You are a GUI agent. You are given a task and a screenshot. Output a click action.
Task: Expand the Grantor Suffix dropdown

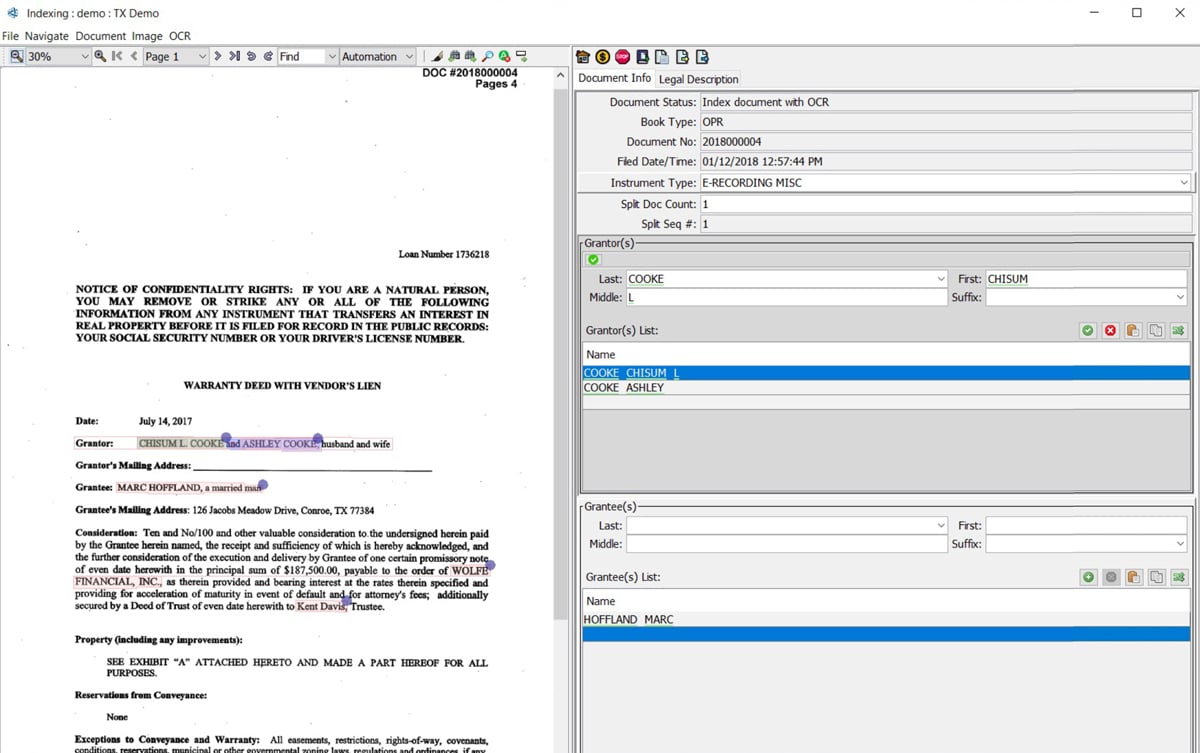tap(1181, 297)
